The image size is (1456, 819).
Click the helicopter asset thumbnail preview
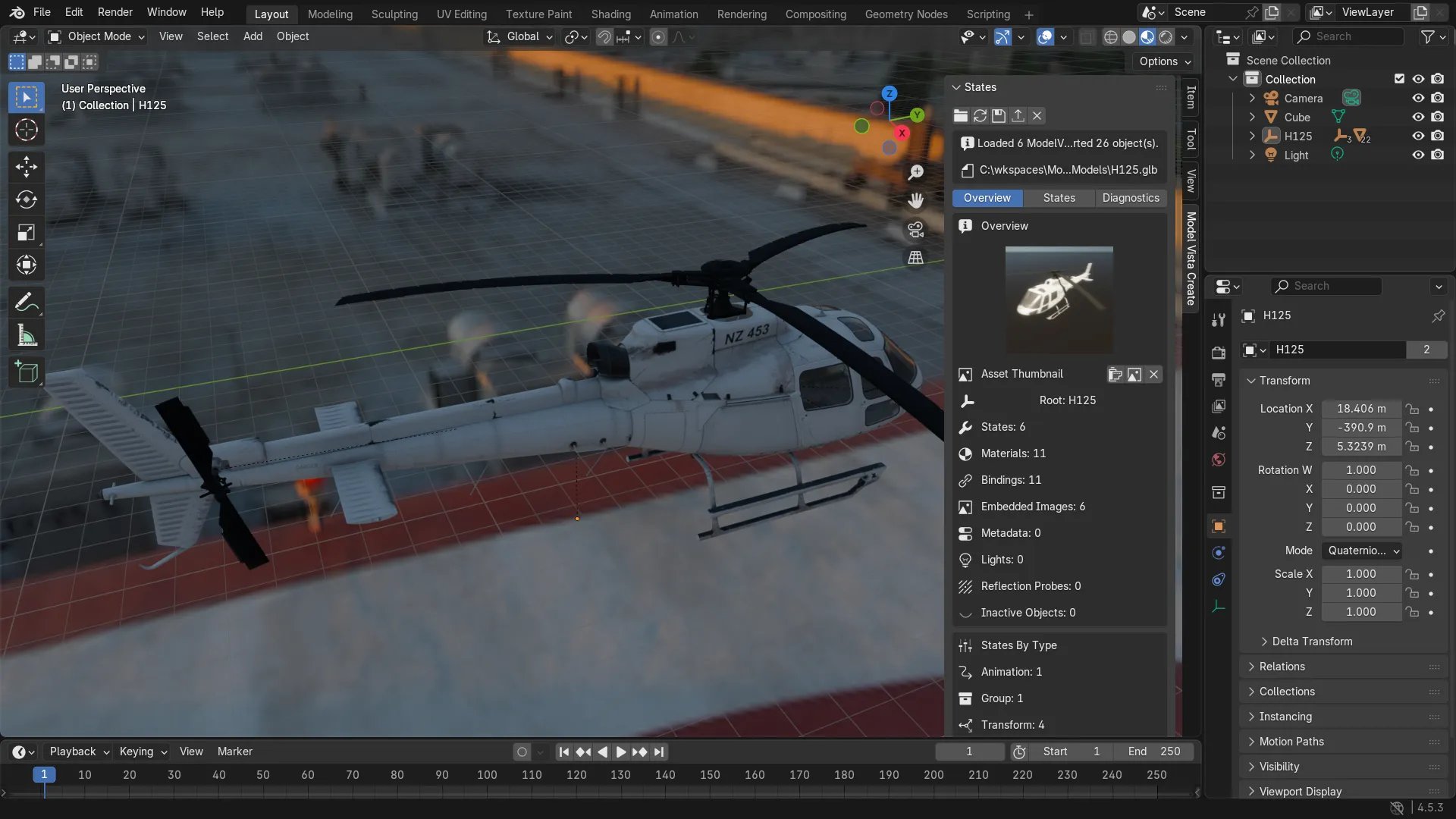click(1059, 300)
